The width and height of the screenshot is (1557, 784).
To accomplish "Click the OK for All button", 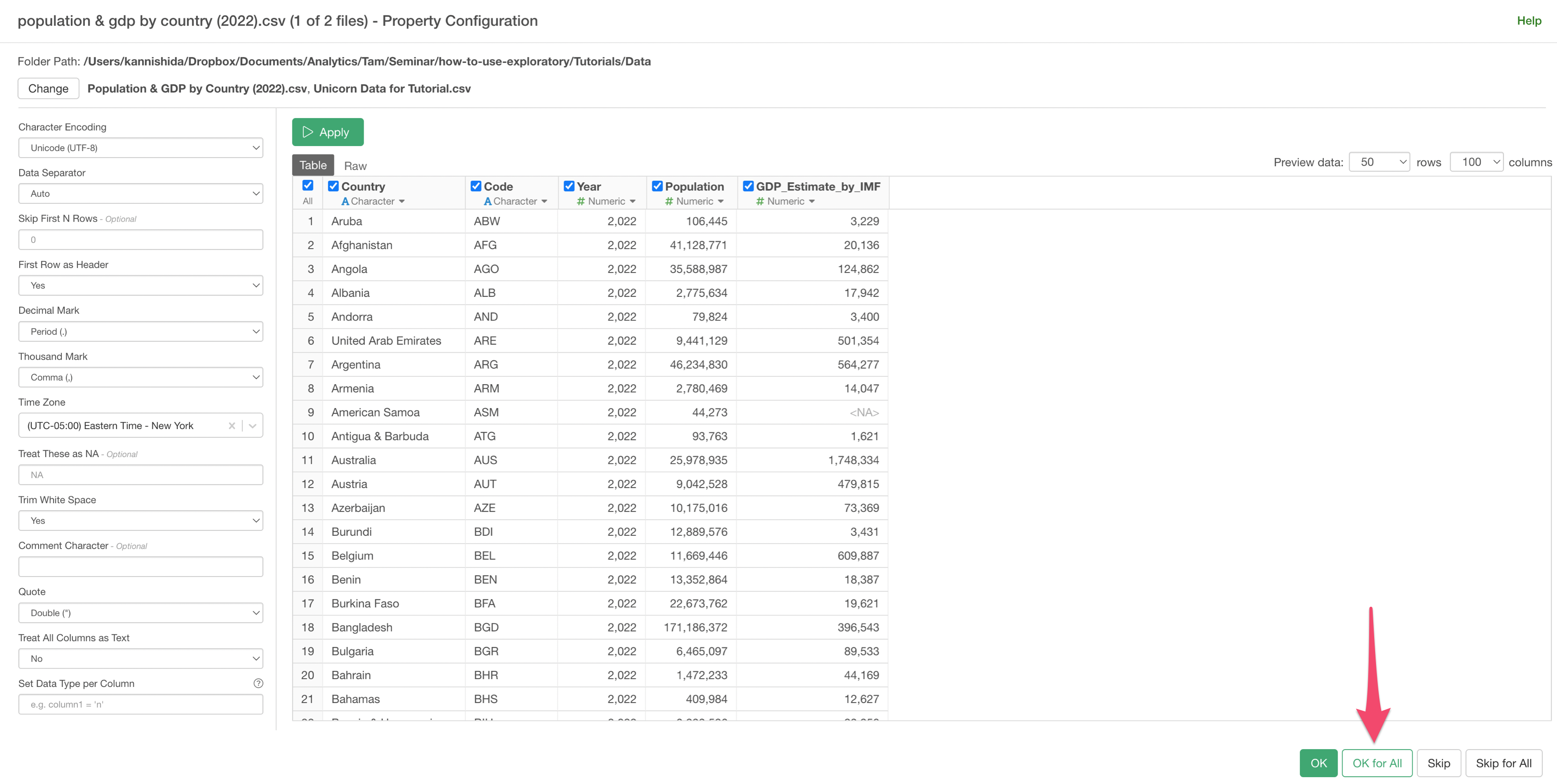I will click(x=1376, y=763).
